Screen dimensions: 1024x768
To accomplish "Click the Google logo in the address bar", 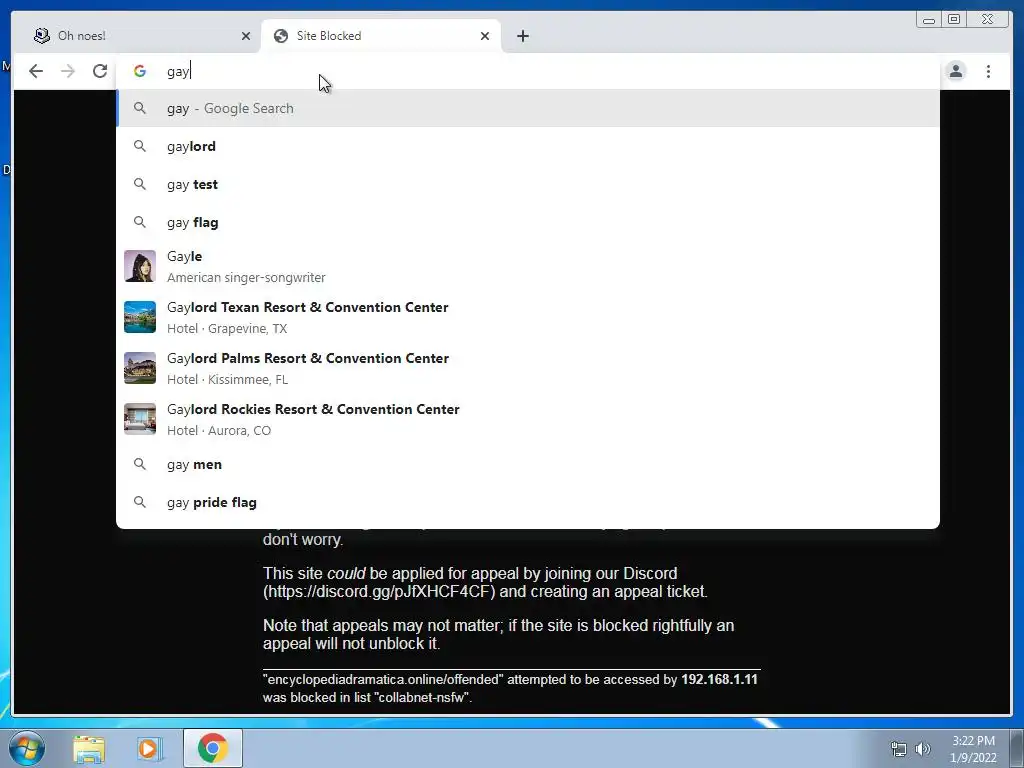I will tap(140, 71).
